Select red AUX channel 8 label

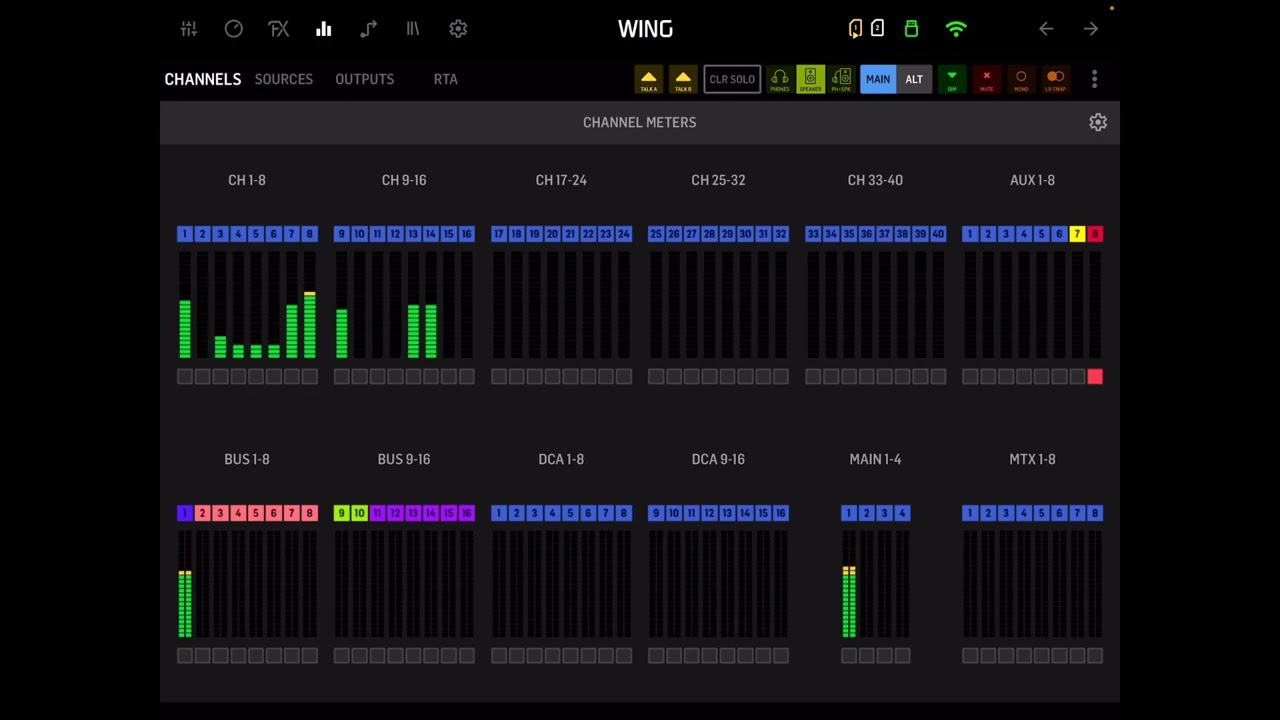click(x=1095, y=234)
